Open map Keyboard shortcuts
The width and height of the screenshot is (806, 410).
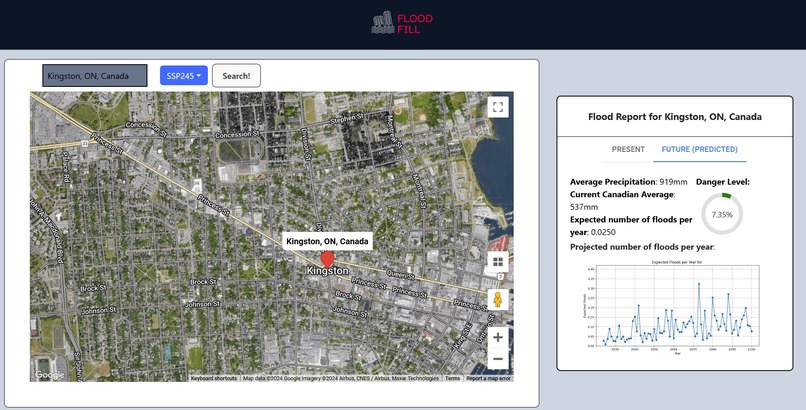click(214, 378)
